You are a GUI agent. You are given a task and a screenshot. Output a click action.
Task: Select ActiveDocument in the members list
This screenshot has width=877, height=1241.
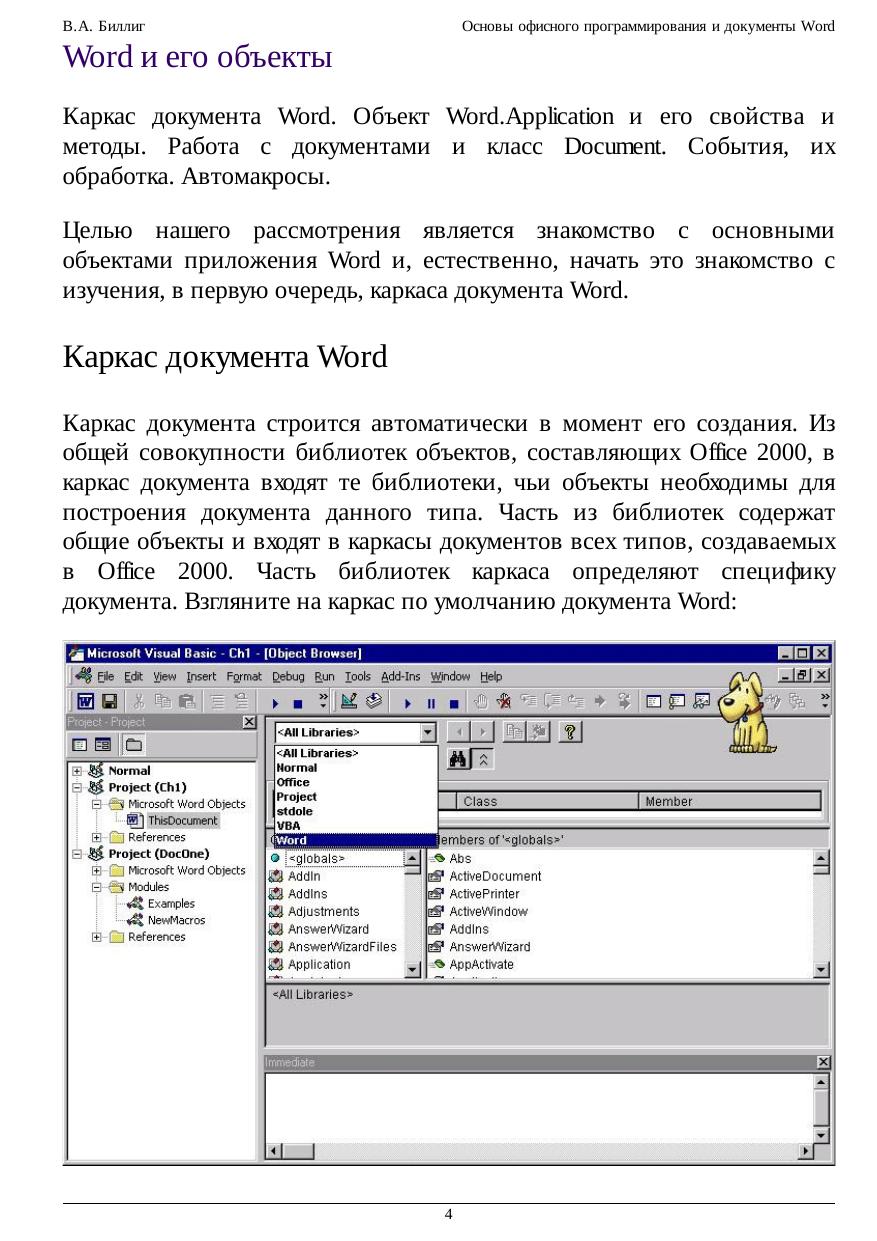pos(495,876)
